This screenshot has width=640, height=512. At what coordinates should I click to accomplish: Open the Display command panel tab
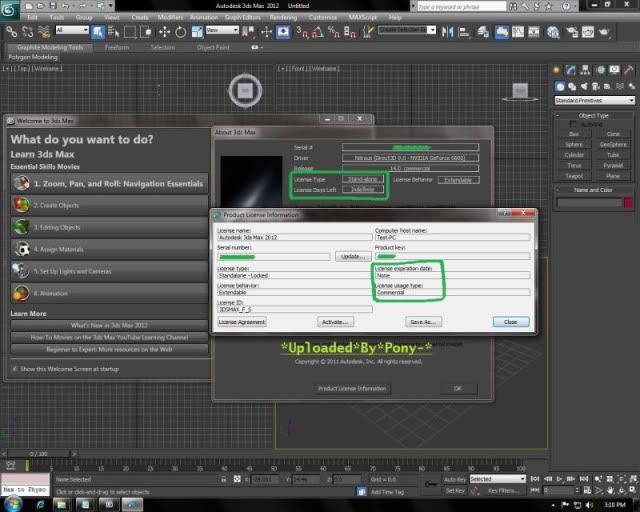tap(614, 70)
